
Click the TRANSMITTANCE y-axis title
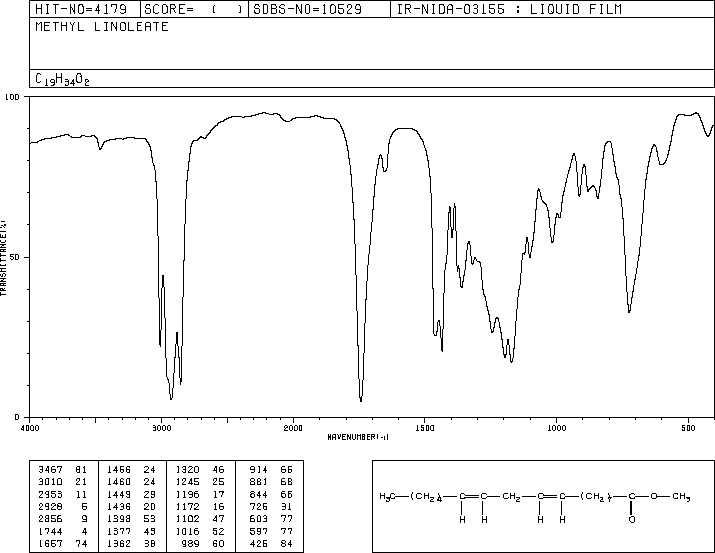click(x=4, y=258)
